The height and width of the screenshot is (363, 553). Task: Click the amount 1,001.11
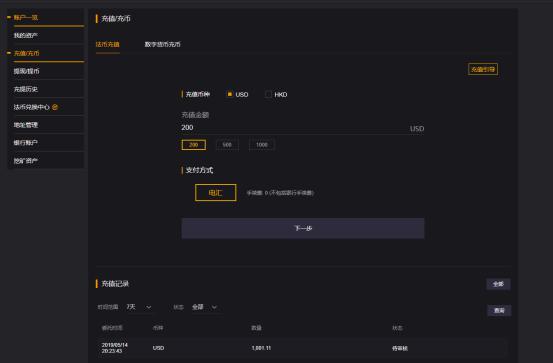(x=261, y=348)
